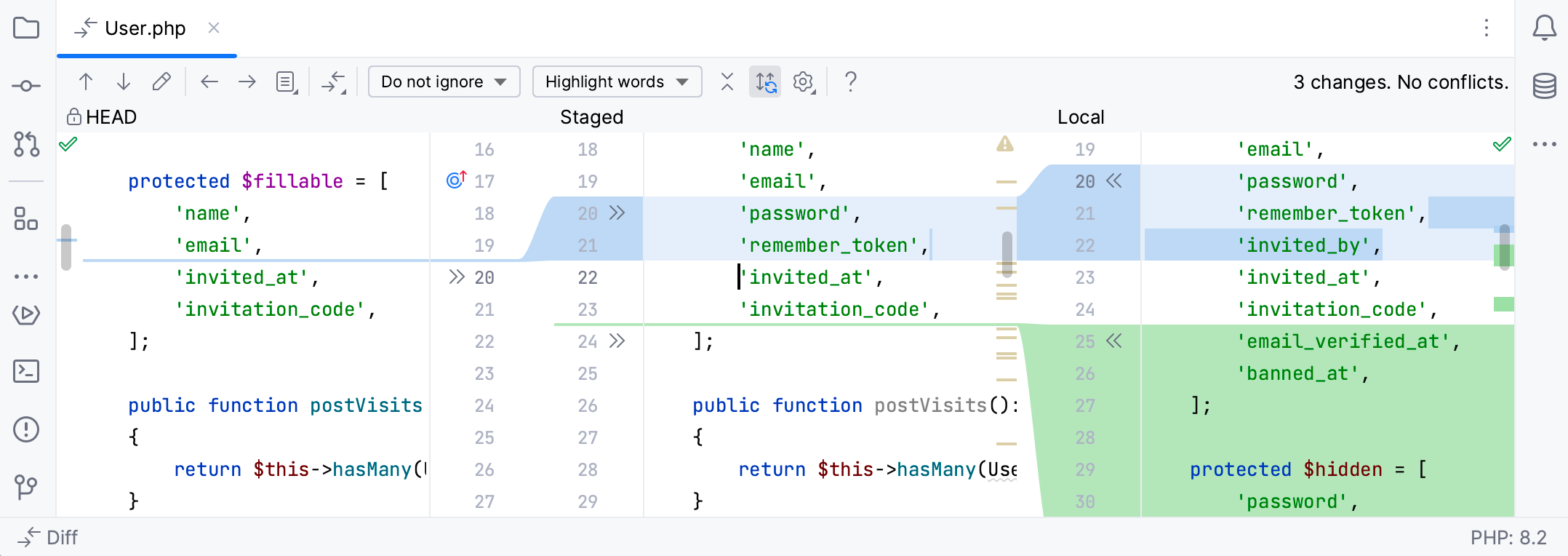1568x556 pixels.
Task: Jump to next difference arrow
Action: (124, 82)
